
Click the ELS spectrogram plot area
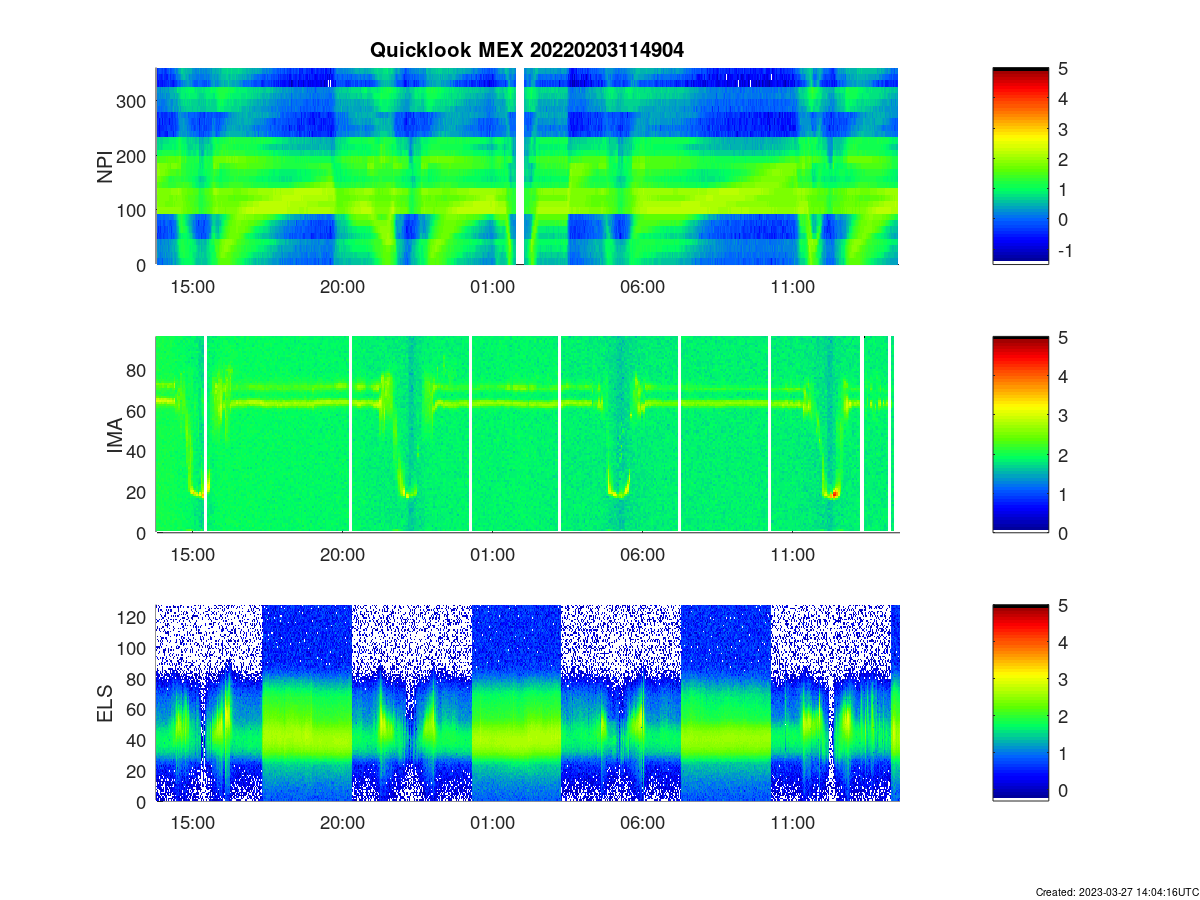(x=527, y=703)
